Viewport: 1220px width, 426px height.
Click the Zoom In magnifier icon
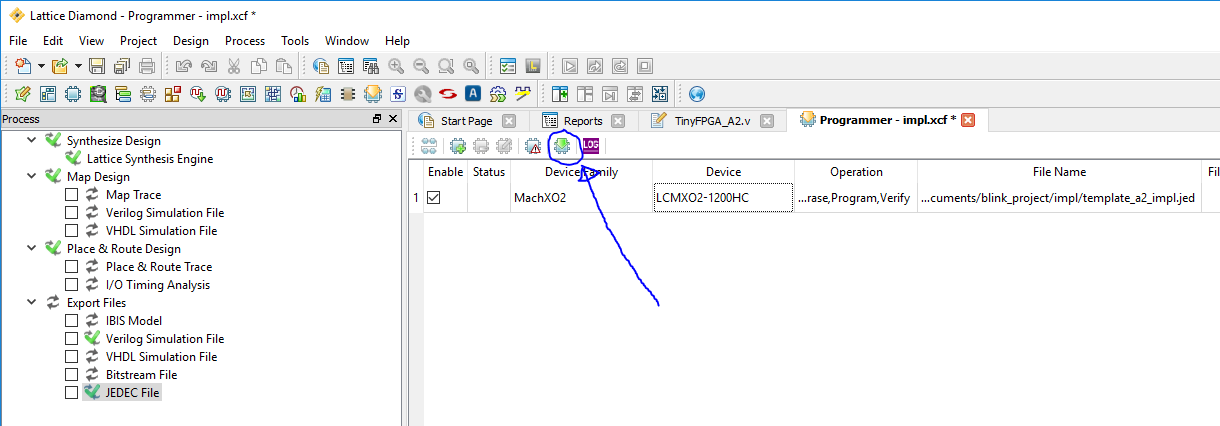pyautogui.click(x=396, y=67)
